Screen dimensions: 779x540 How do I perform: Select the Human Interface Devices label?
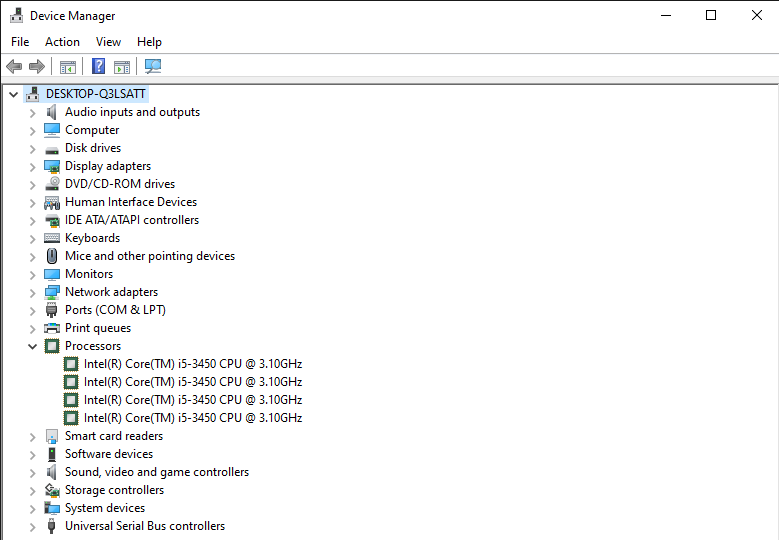point(131,202)
